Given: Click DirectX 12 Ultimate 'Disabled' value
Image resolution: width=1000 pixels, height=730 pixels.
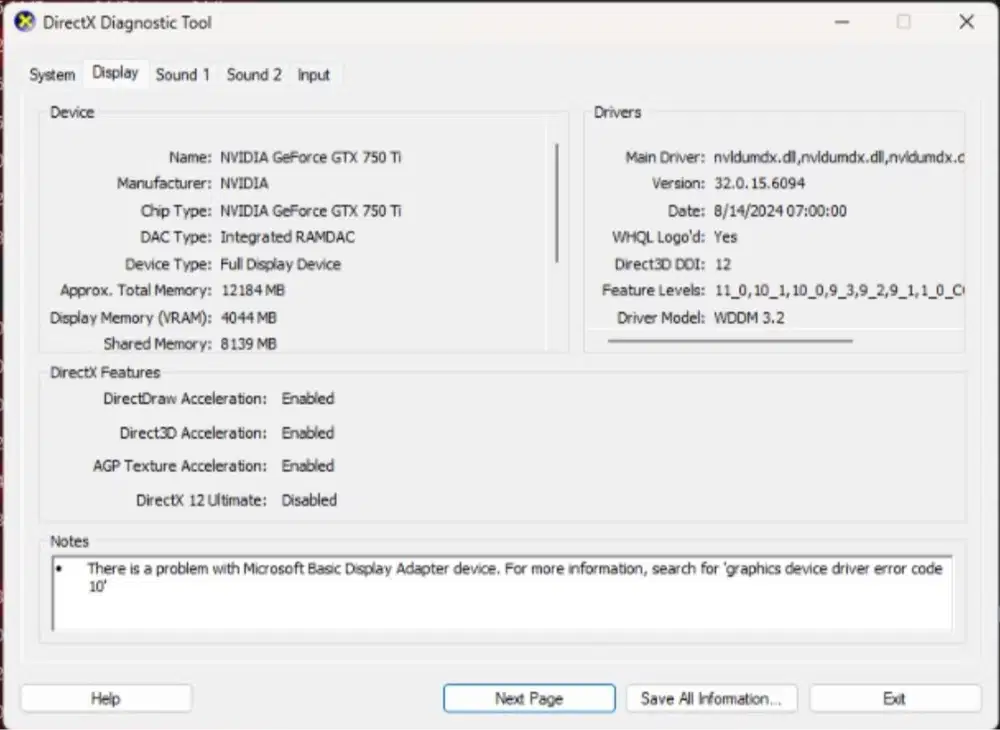Looking at the screenshot, I should [x=309, y=500].
